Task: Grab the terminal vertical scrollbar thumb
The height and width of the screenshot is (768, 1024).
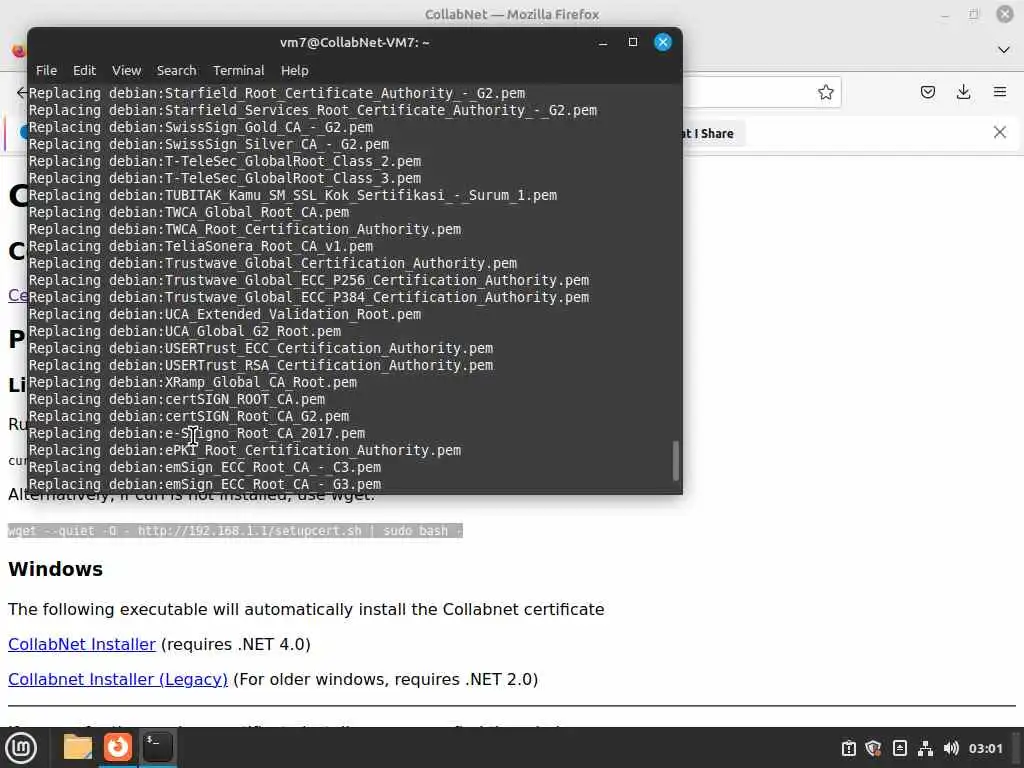Action: [x=676, y=460]
